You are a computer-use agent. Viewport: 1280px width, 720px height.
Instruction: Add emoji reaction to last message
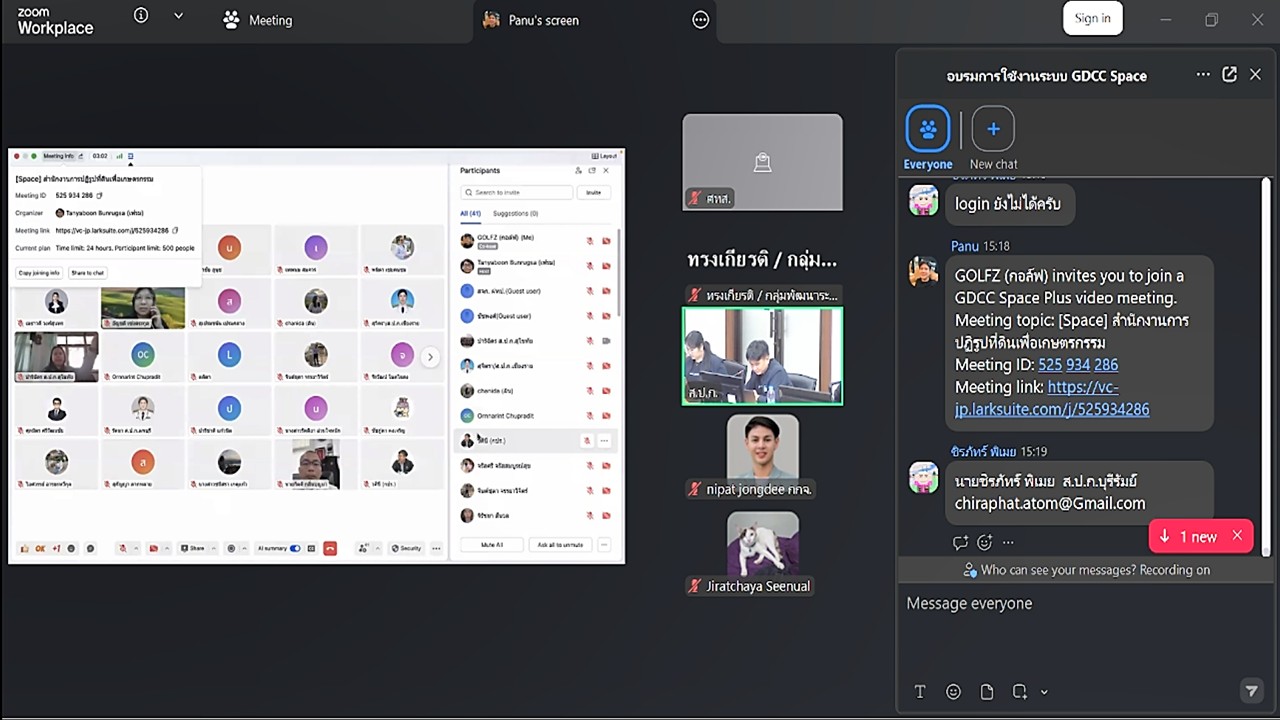[984, 542]
